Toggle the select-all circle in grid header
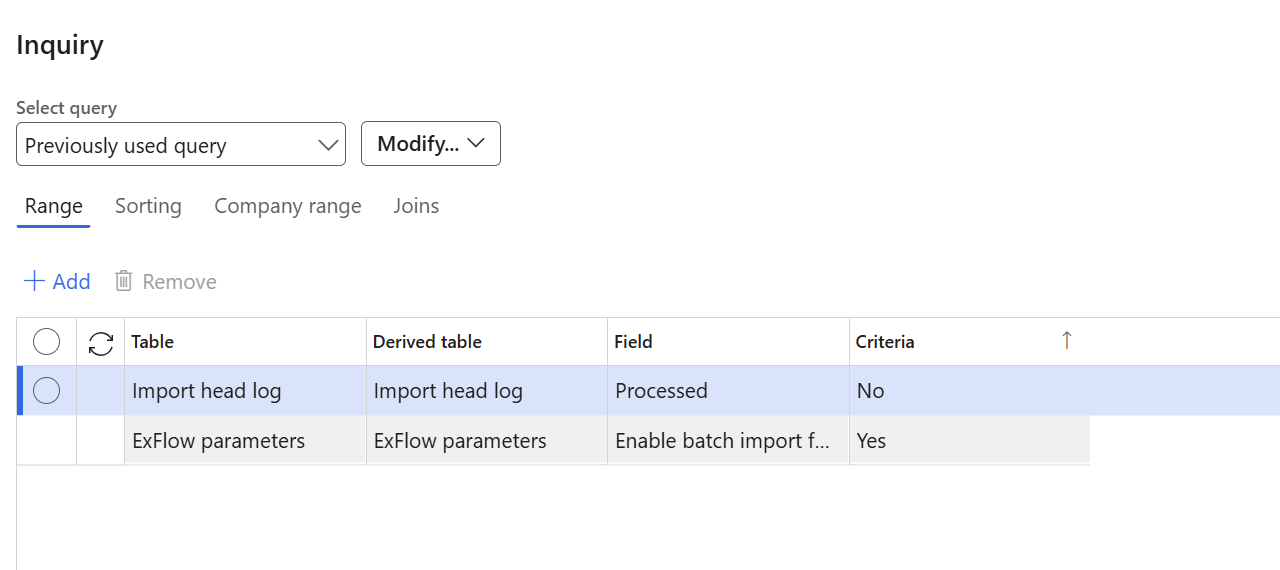This screenshot has height=570, width=1280. point(47,342)
